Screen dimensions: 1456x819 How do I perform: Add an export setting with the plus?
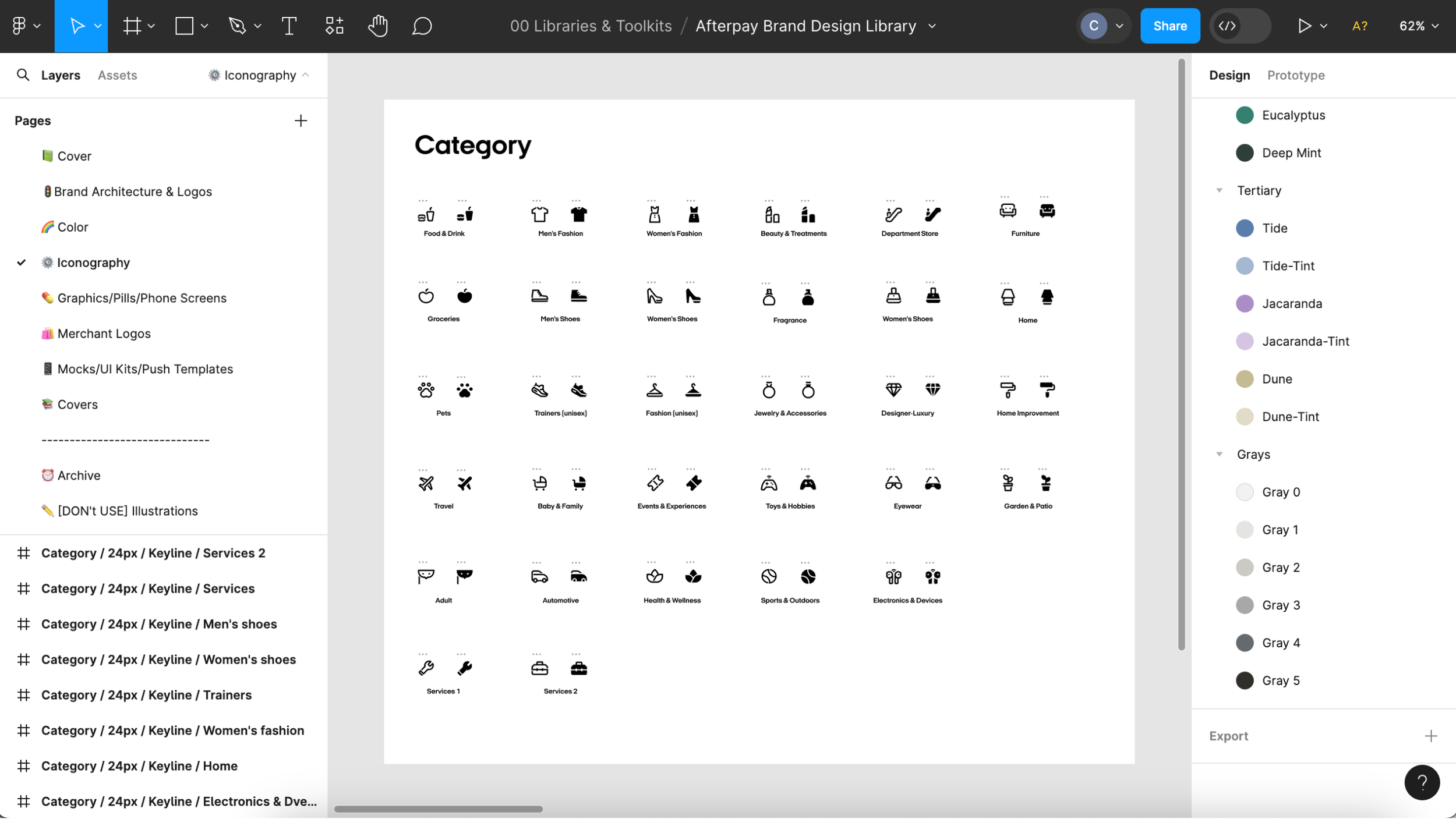click(1430, 736)
